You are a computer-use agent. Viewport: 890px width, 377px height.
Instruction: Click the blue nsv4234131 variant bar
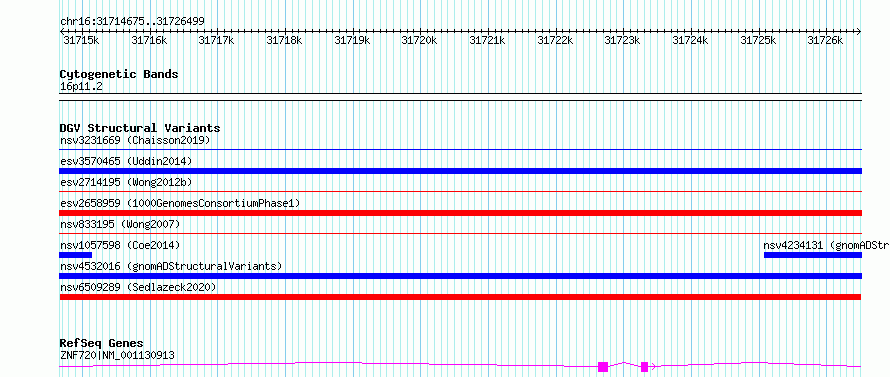[x=813, y=255]
